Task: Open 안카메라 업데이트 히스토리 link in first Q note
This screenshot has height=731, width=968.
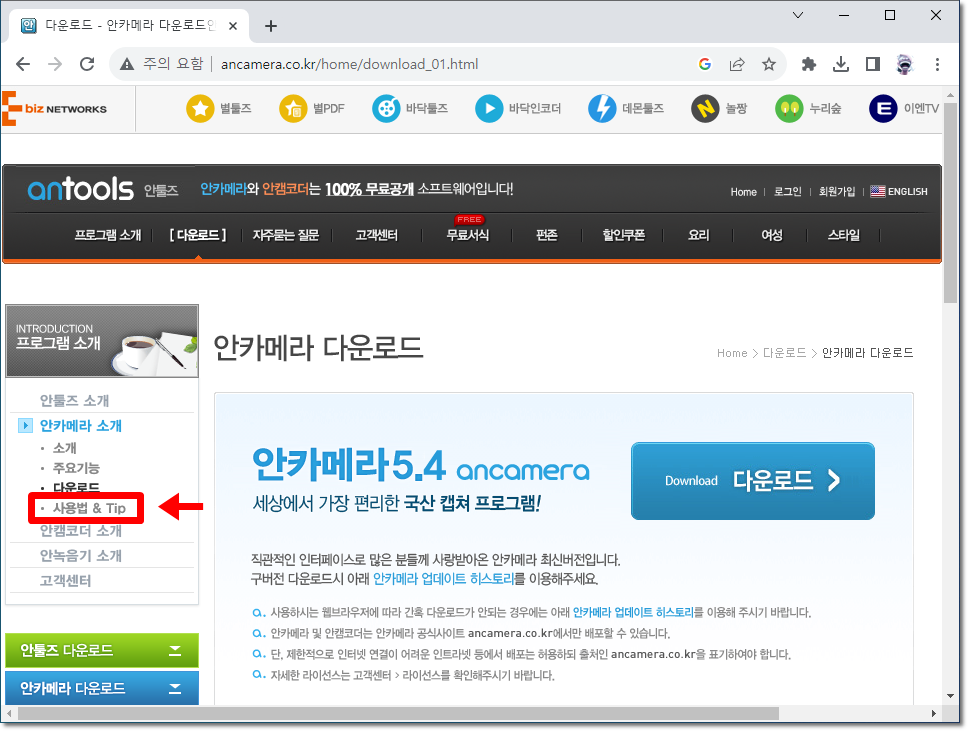Action: tap(633, 612)
